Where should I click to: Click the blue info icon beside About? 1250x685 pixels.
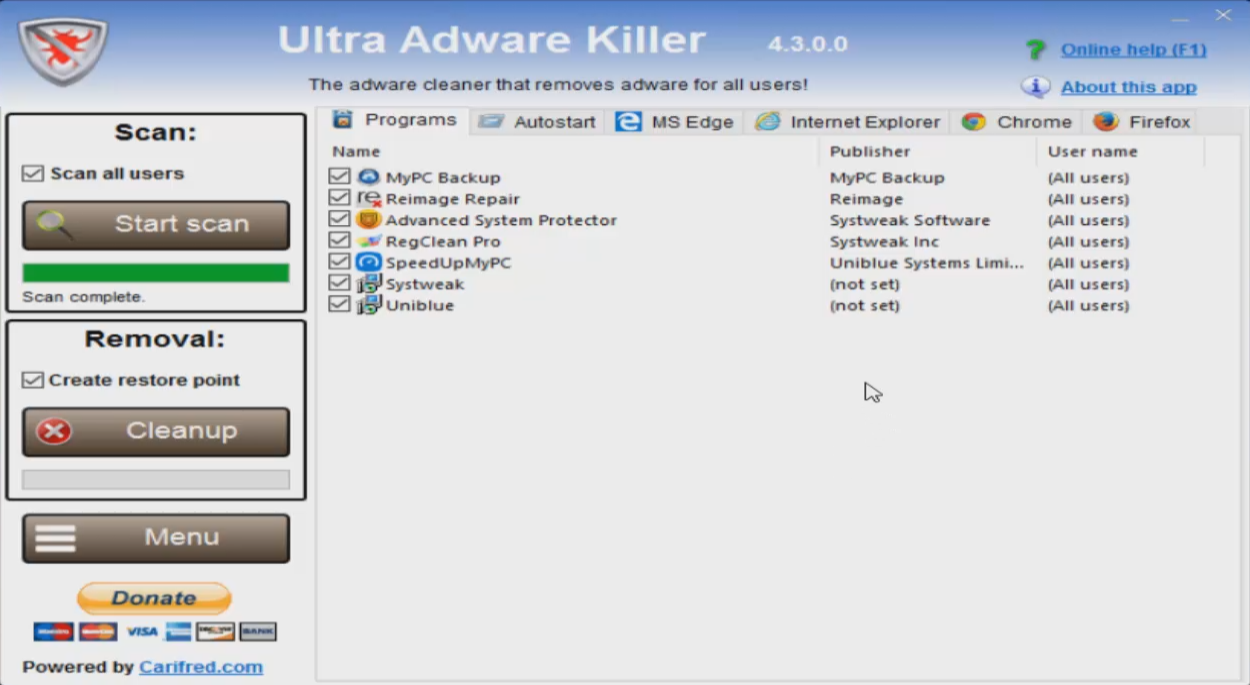pyautogui.click(x=1035, y=87)
